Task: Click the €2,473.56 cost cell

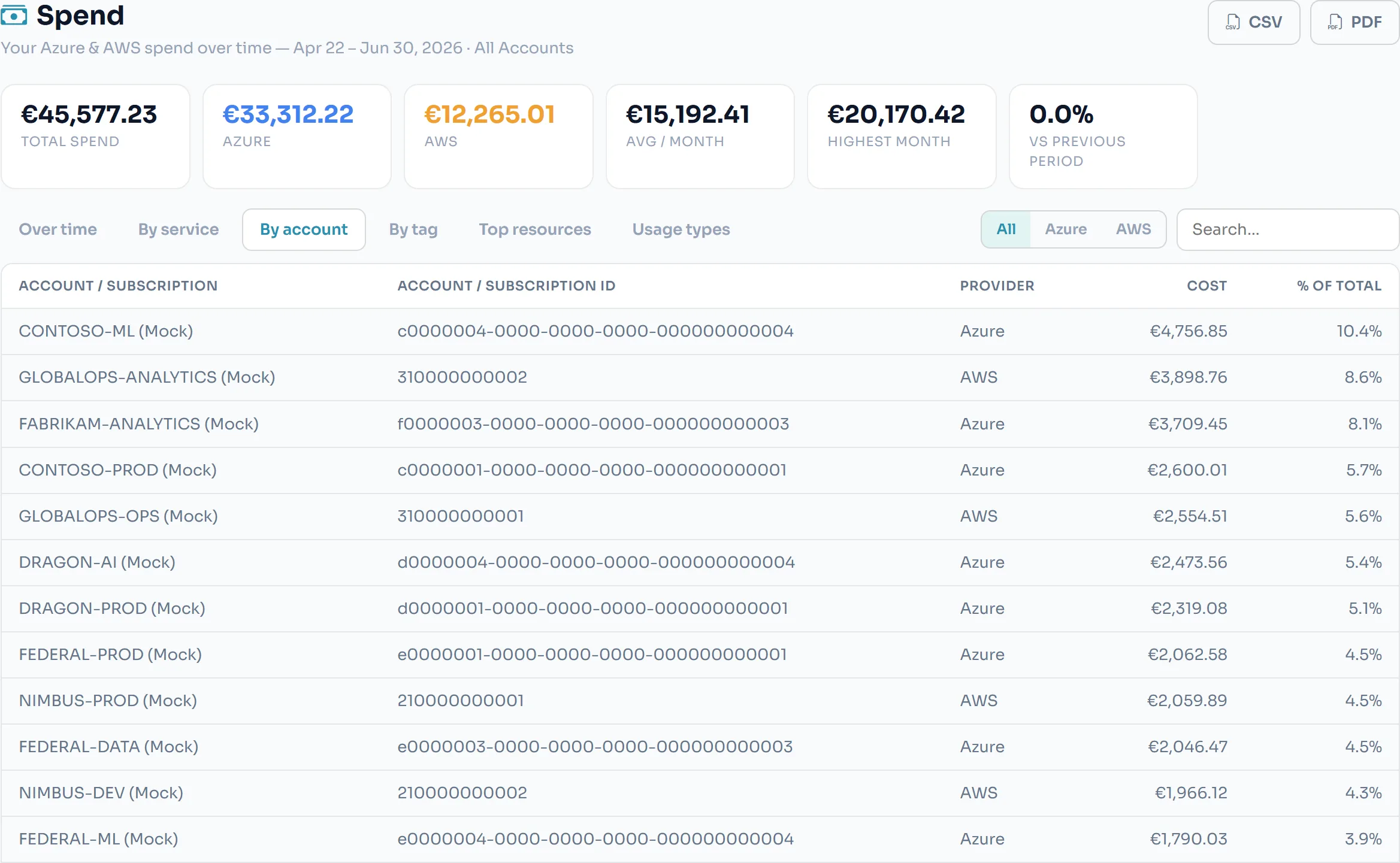Action: (x=1189, y=562)
